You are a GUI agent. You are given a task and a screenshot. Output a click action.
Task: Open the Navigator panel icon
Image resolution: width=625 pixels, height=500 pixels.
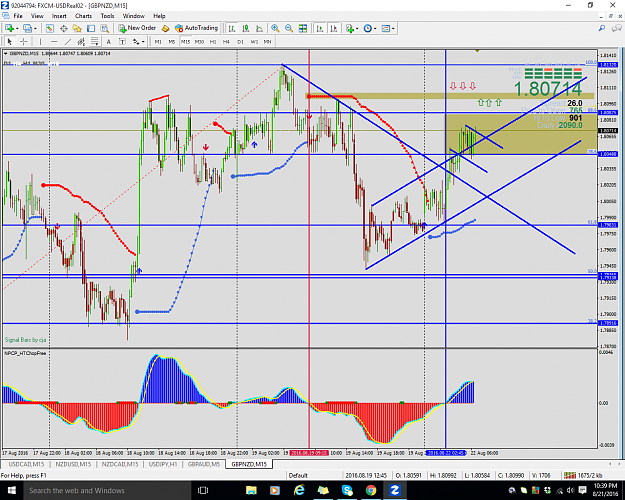(77, 28)
